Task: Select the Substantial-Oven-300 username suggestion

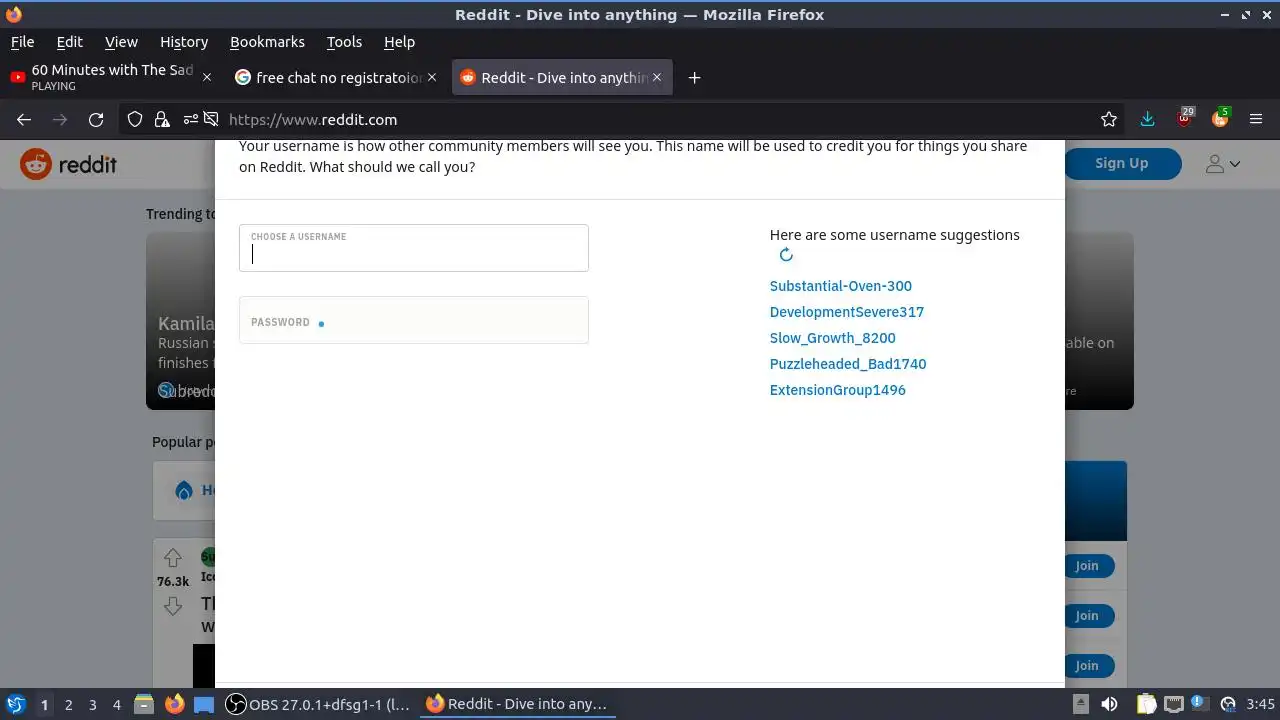Action: pyautogui.click(x=841, y=286)
